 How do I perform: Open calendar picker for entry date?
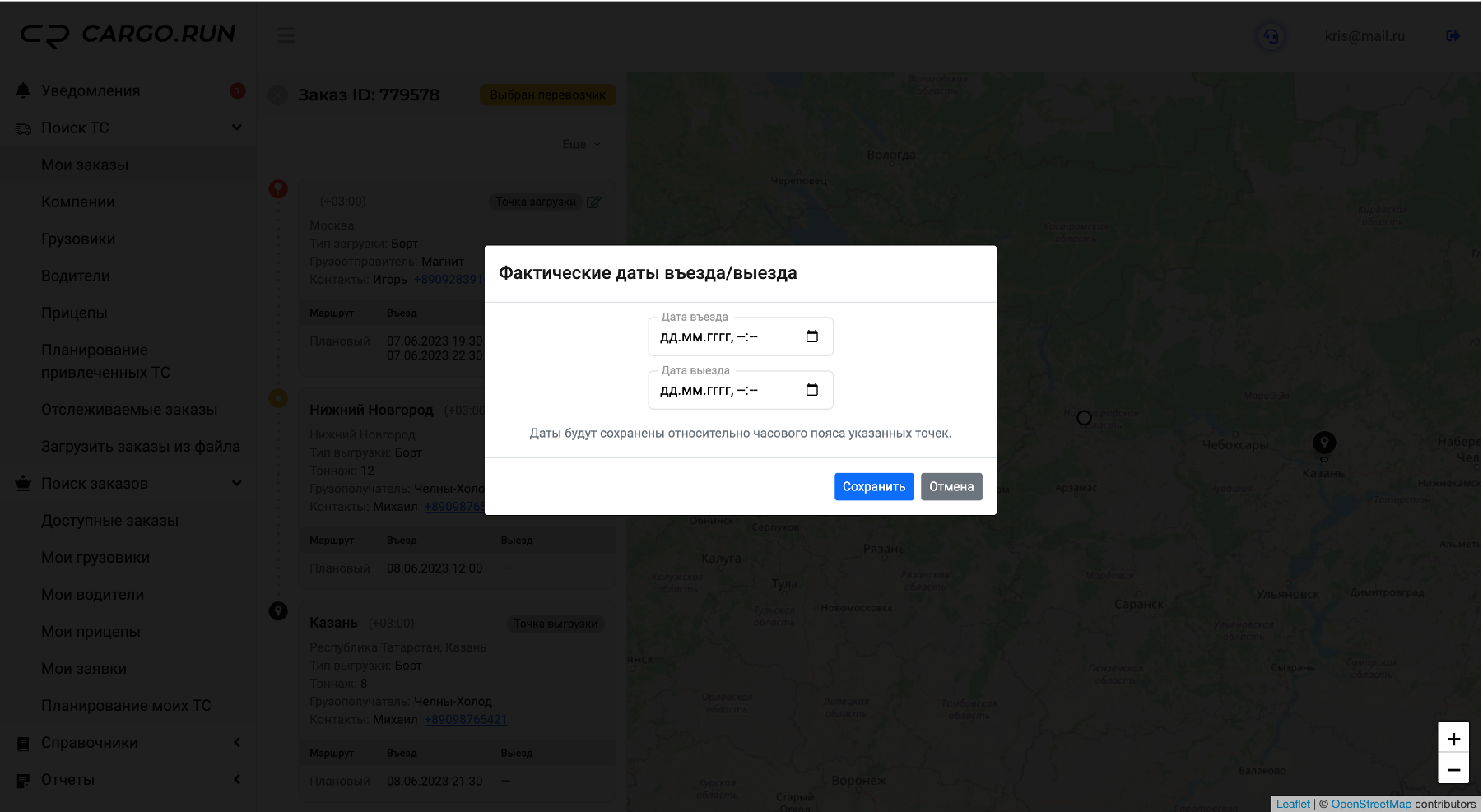pyautogui.click(x=811, y=336)
